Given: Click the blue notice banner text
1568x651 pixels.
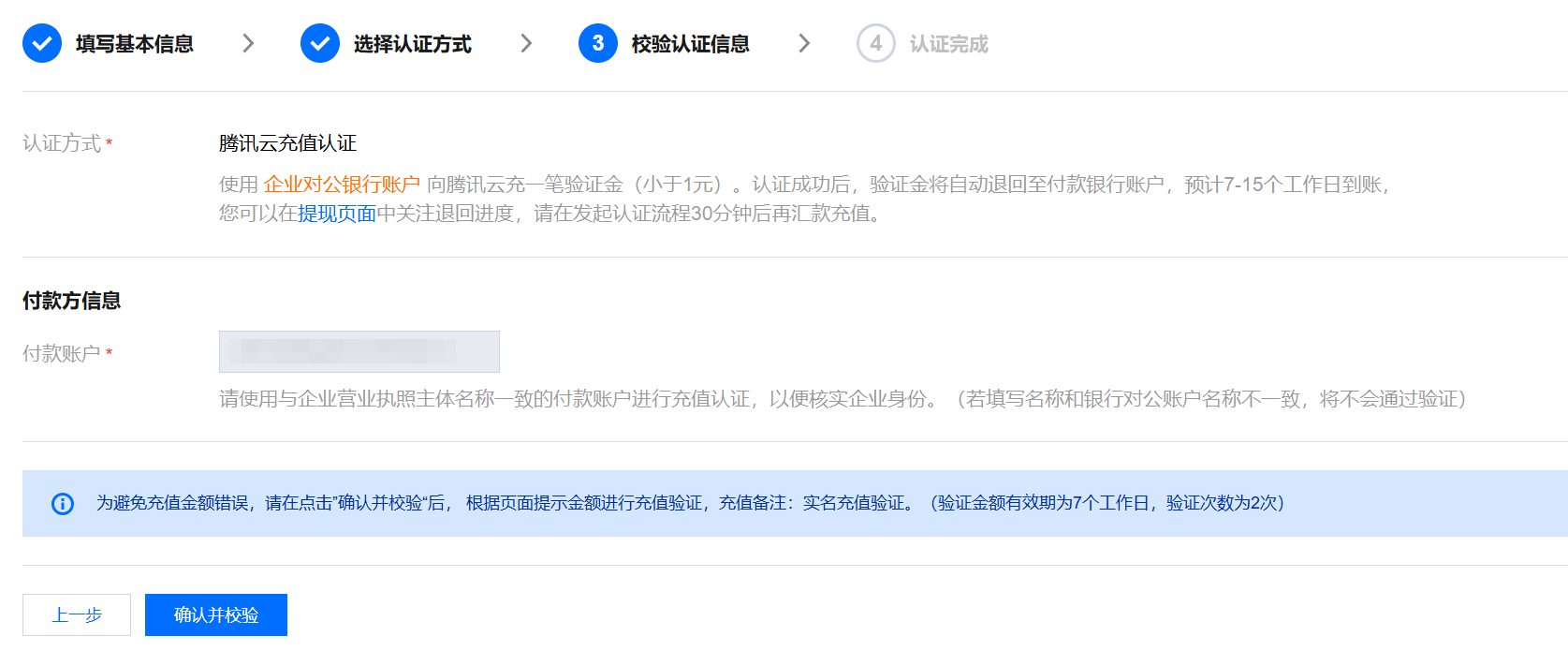Looking at the screenshot, I should [690, 503].
